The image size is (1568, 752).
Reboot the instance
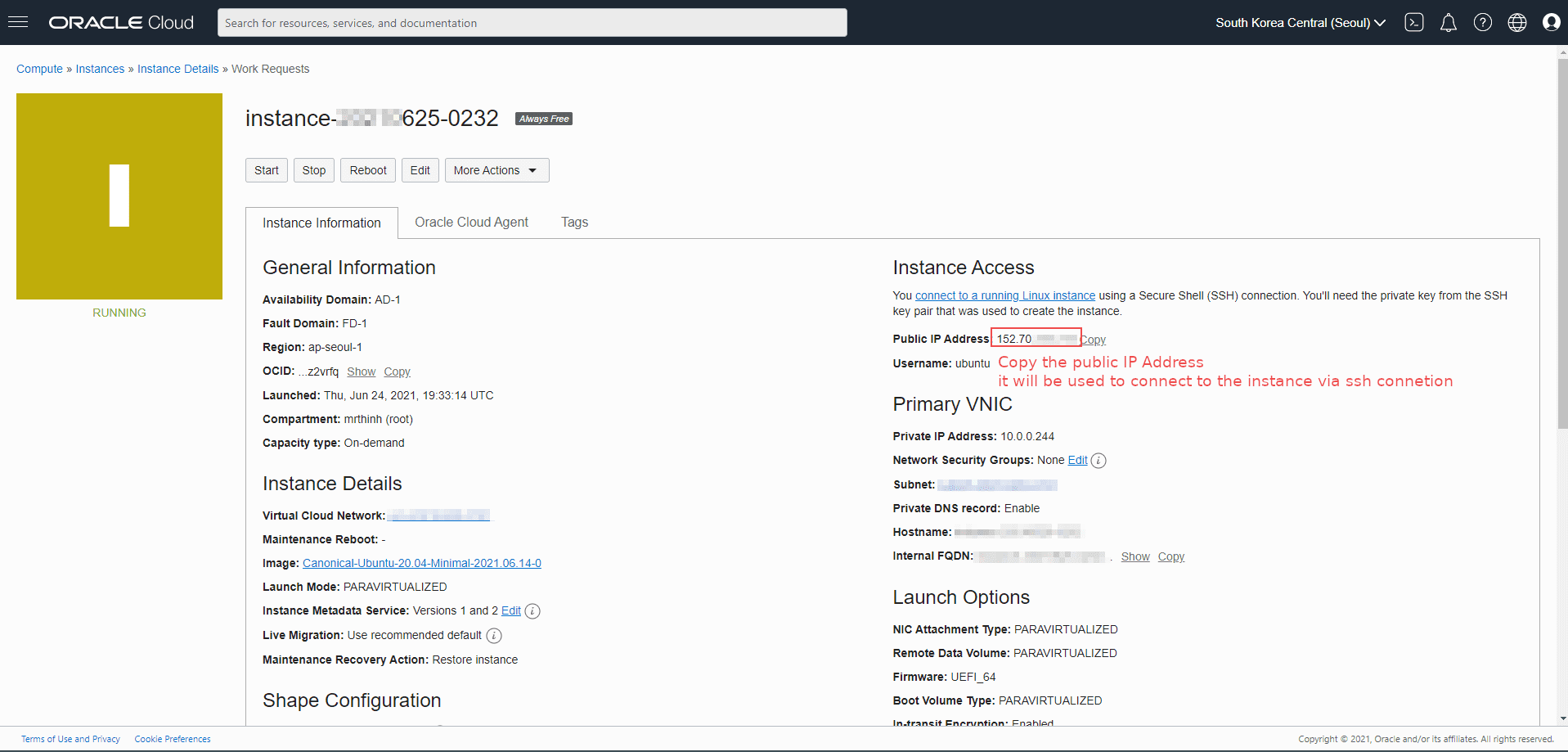(x=368, y=170)
